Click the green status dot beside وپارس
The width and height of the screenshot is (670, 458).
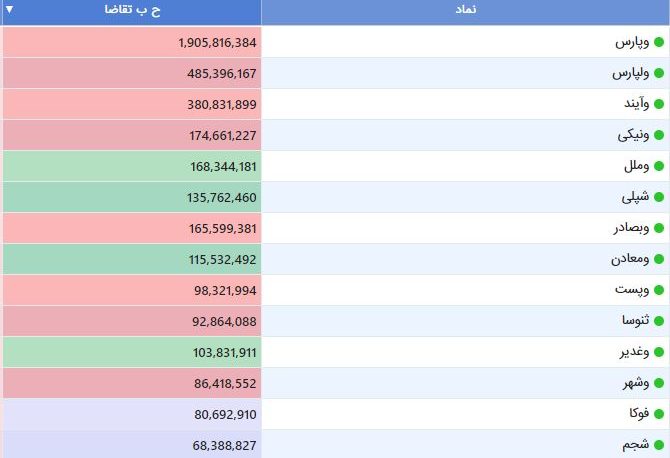click(659, 42)
